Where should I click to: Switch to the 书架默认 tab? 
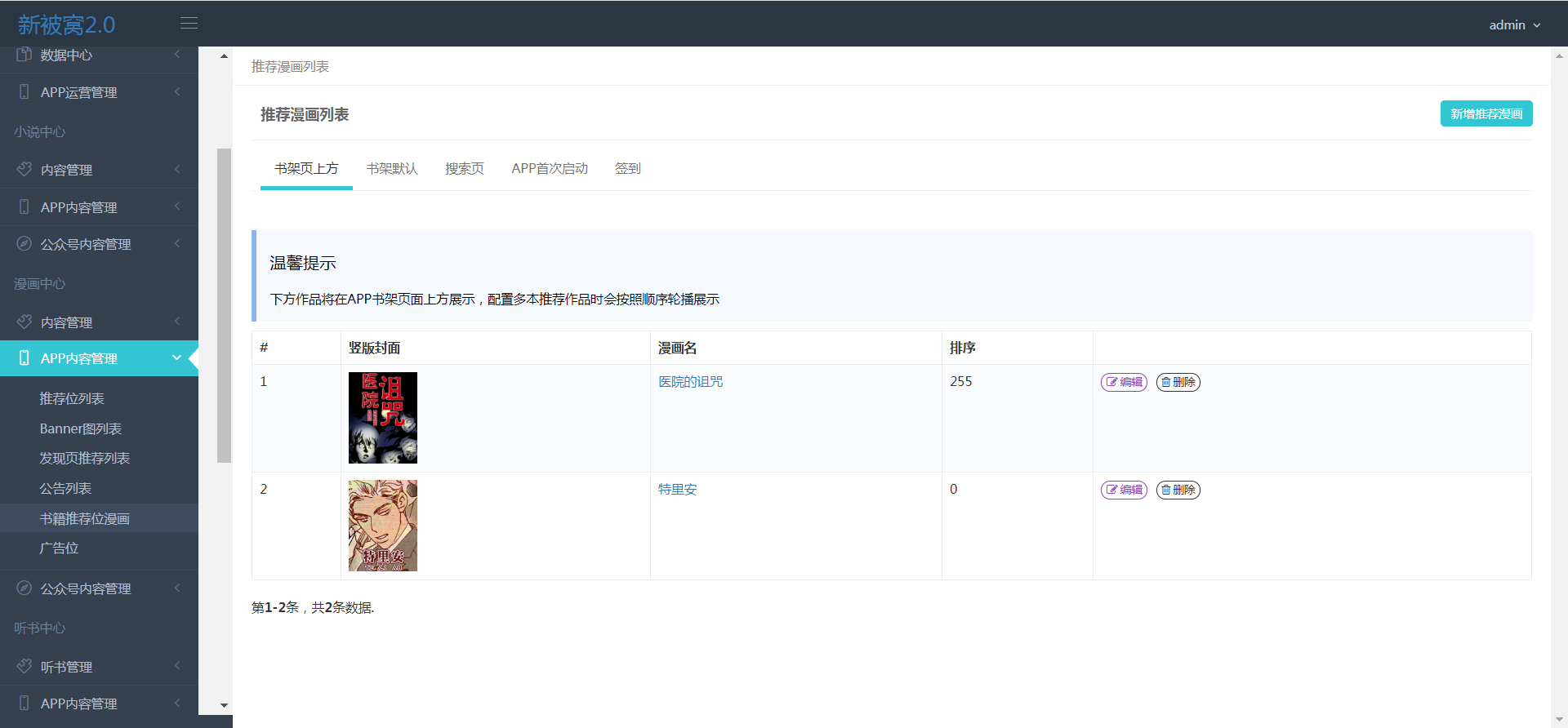pyautogui.click(x=392, y=169)
